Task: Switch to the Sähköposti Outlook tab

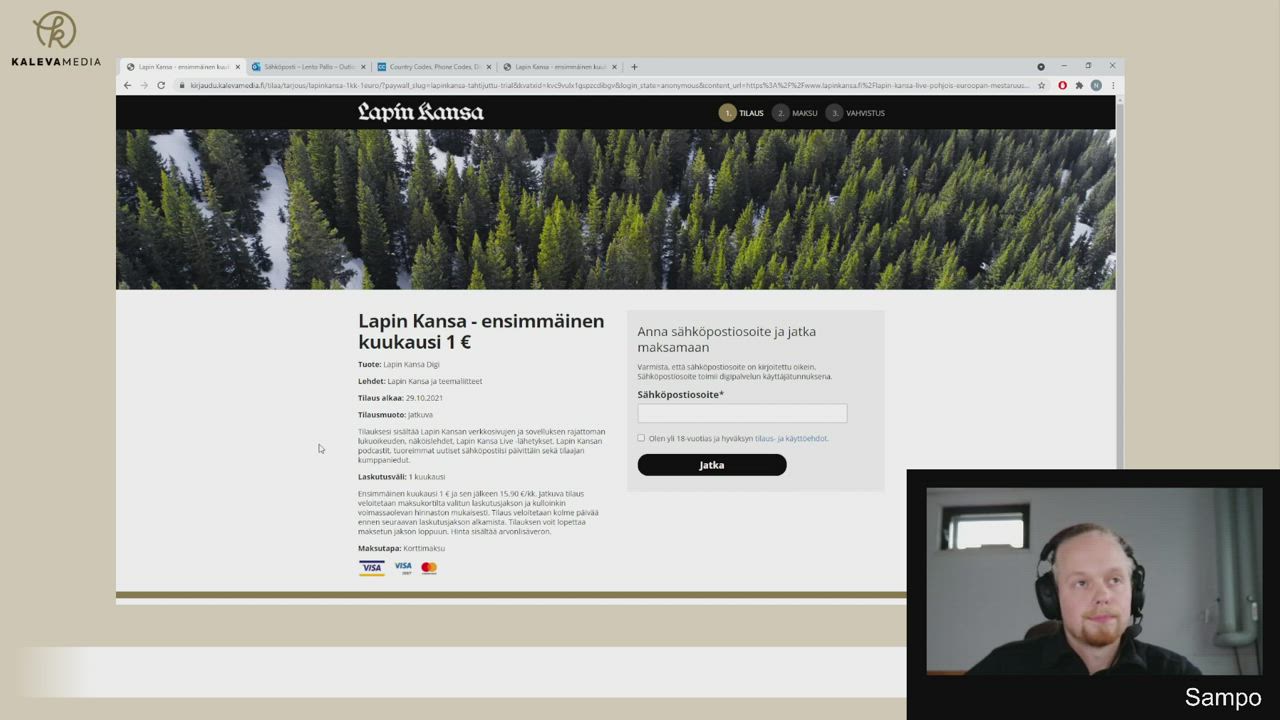Action: (x=309, y=67)
